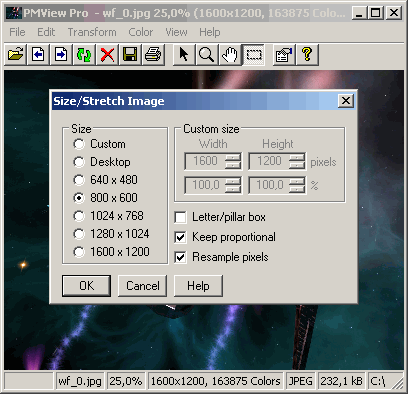Image resolution: width=408 pixels, height=394 pixels.
Task: Click the wf_0.jpg status bar entry
Action: coord(80,381)
